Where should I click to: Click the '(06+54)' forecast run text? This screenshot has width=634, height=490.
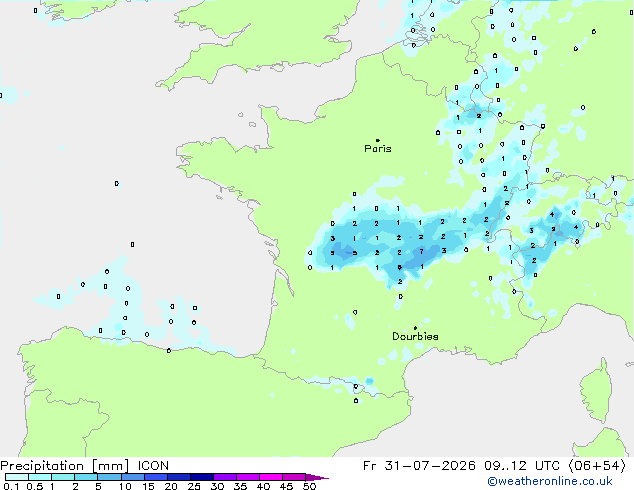[597, 466]
